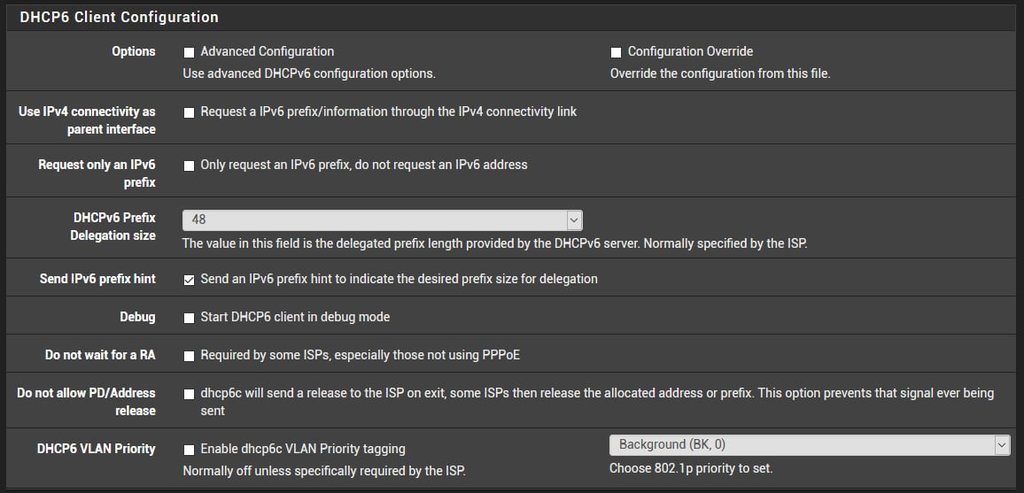
Task: Tick the Configuration Override checkbox
Action: [x=615, y=52]
